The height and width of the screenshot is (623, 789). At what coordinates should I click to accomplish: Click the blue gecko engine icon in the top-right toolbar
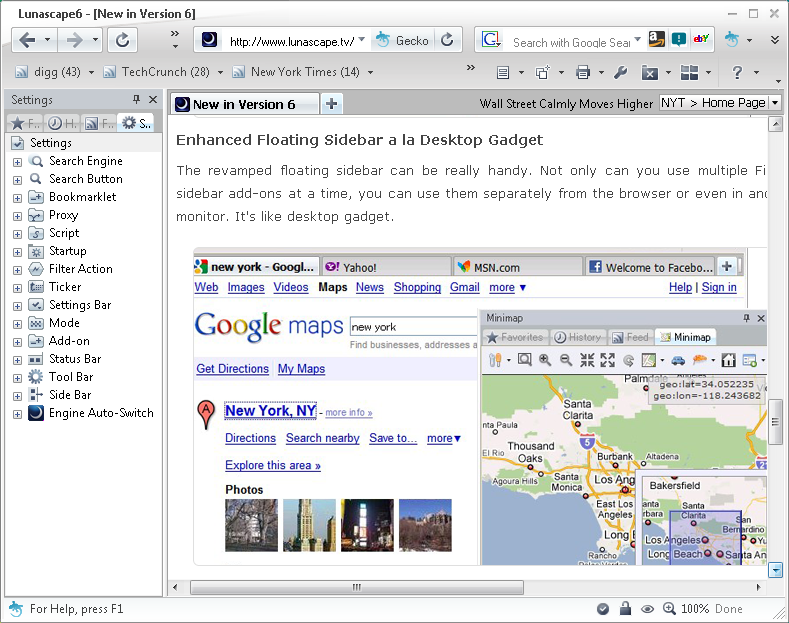tap(732, 39)
